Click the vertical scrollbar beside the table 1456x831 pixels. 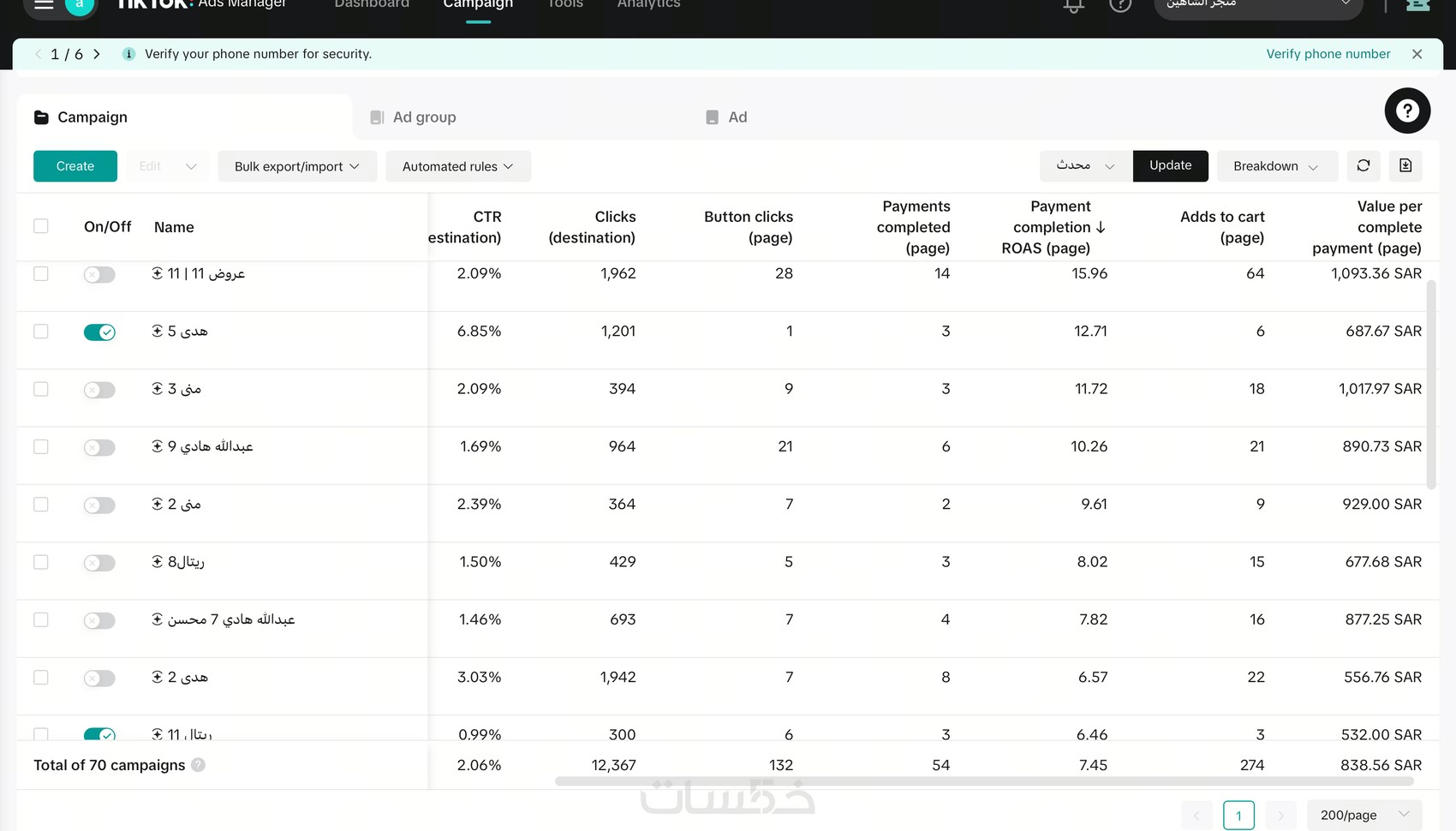coord(1431,384)
